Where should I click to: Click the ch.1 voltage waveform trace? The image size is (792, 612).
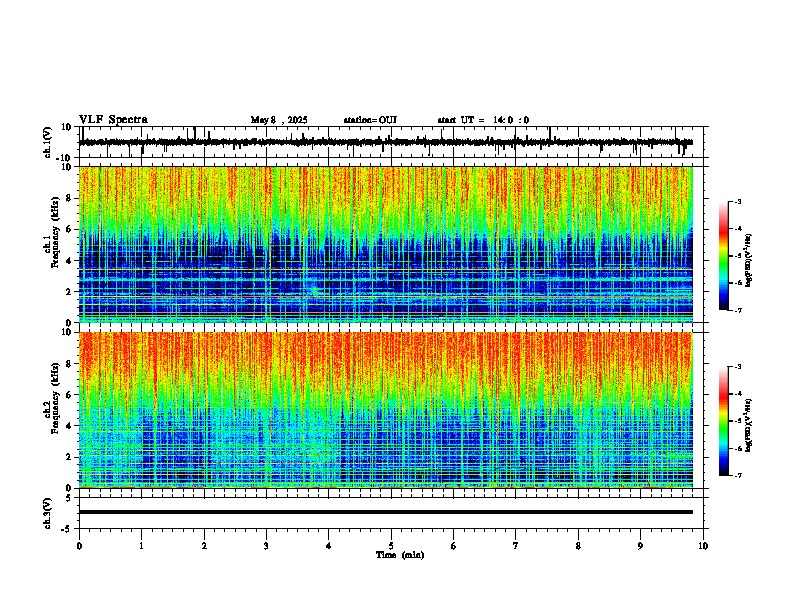[x=386, y=142]
